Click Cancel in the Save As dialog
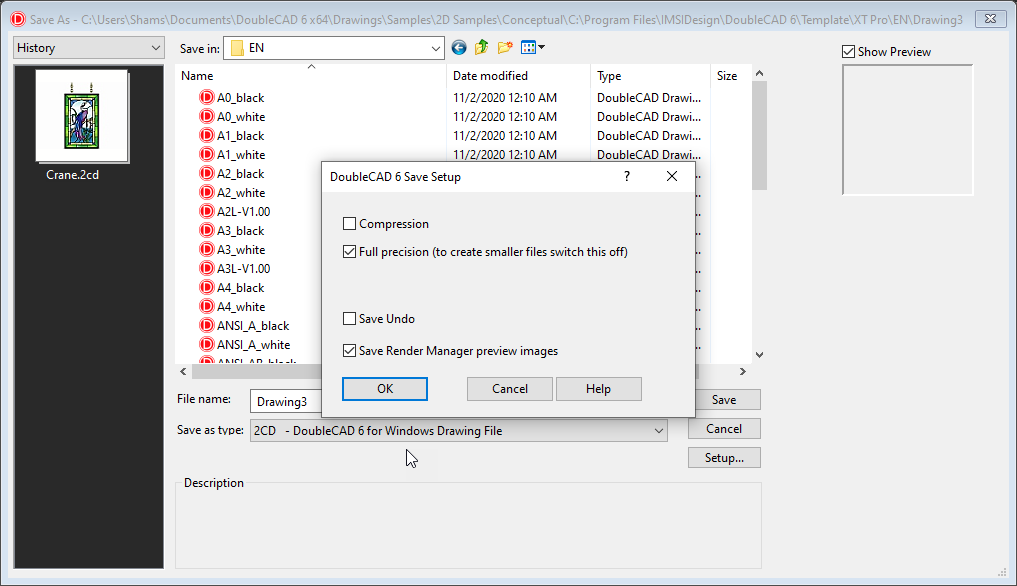This screenshot has height=586, width=1017. pyautogui.click(x=724, y=429)
